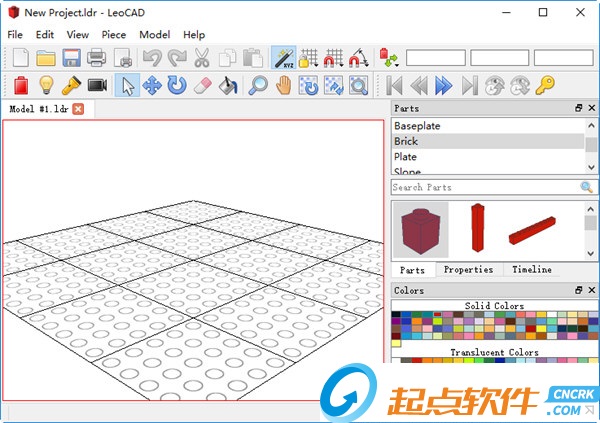Select the tall narrow brick thumbnail

pyautogui.click(x=478, y=228)
